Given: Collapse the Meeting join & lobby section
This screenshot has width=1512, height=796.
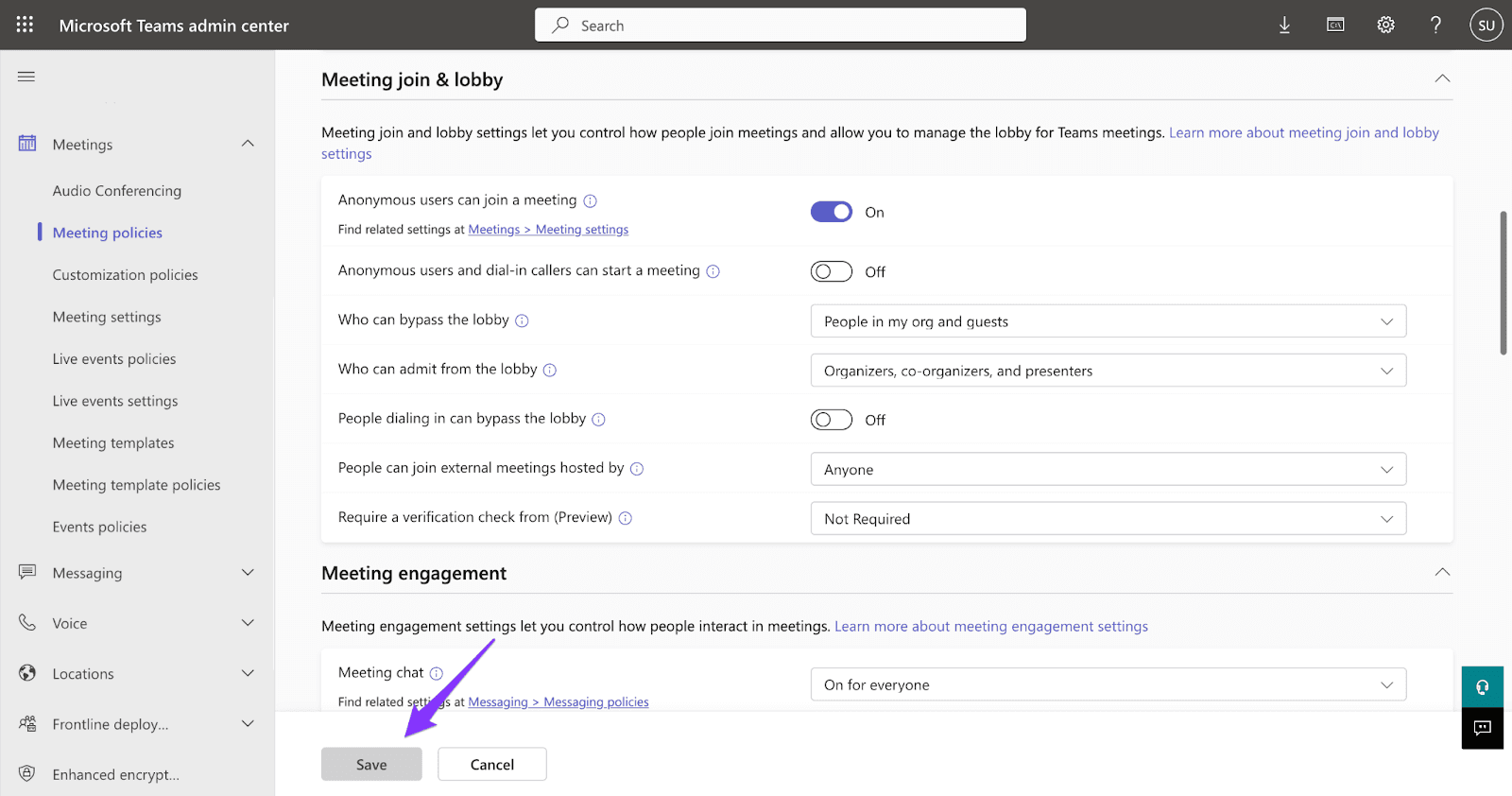Looking at the screenshot, I should click(x=1442, y=78).
